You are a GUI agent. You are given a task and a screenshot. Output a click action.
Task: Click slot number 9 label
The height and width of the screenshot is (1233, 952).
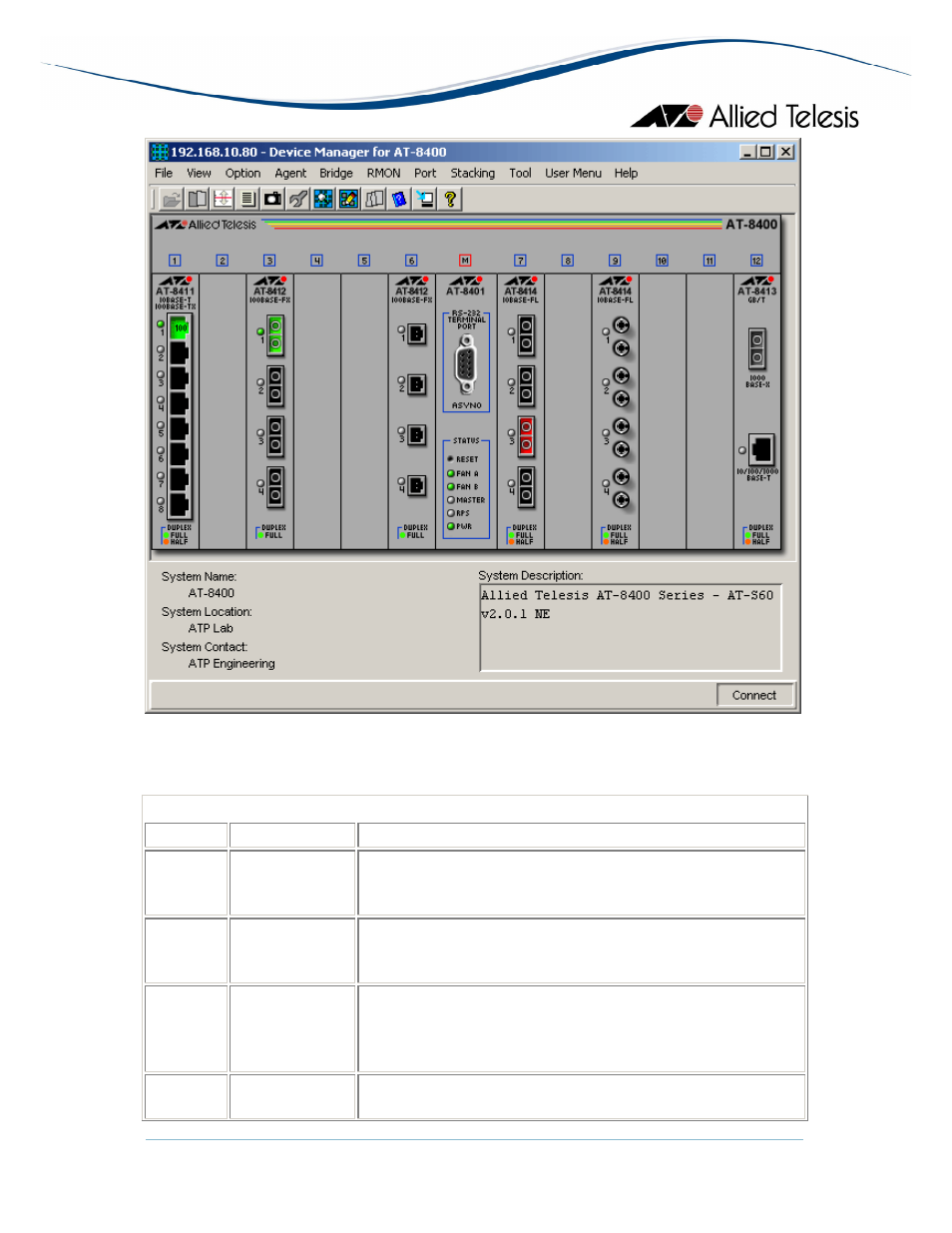[615, 261]
